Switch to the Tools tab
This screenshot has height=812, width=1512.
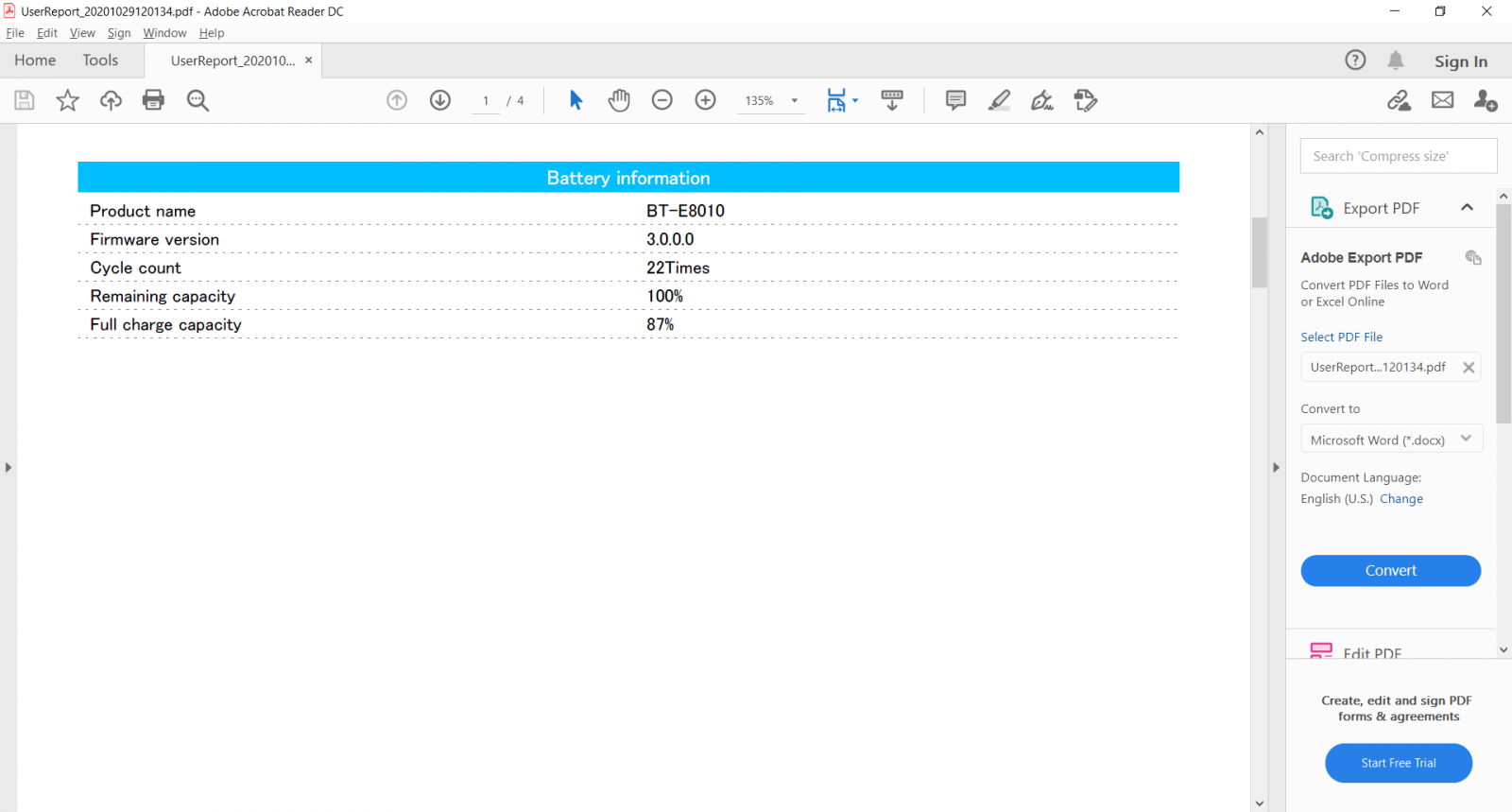pos(100,60)
